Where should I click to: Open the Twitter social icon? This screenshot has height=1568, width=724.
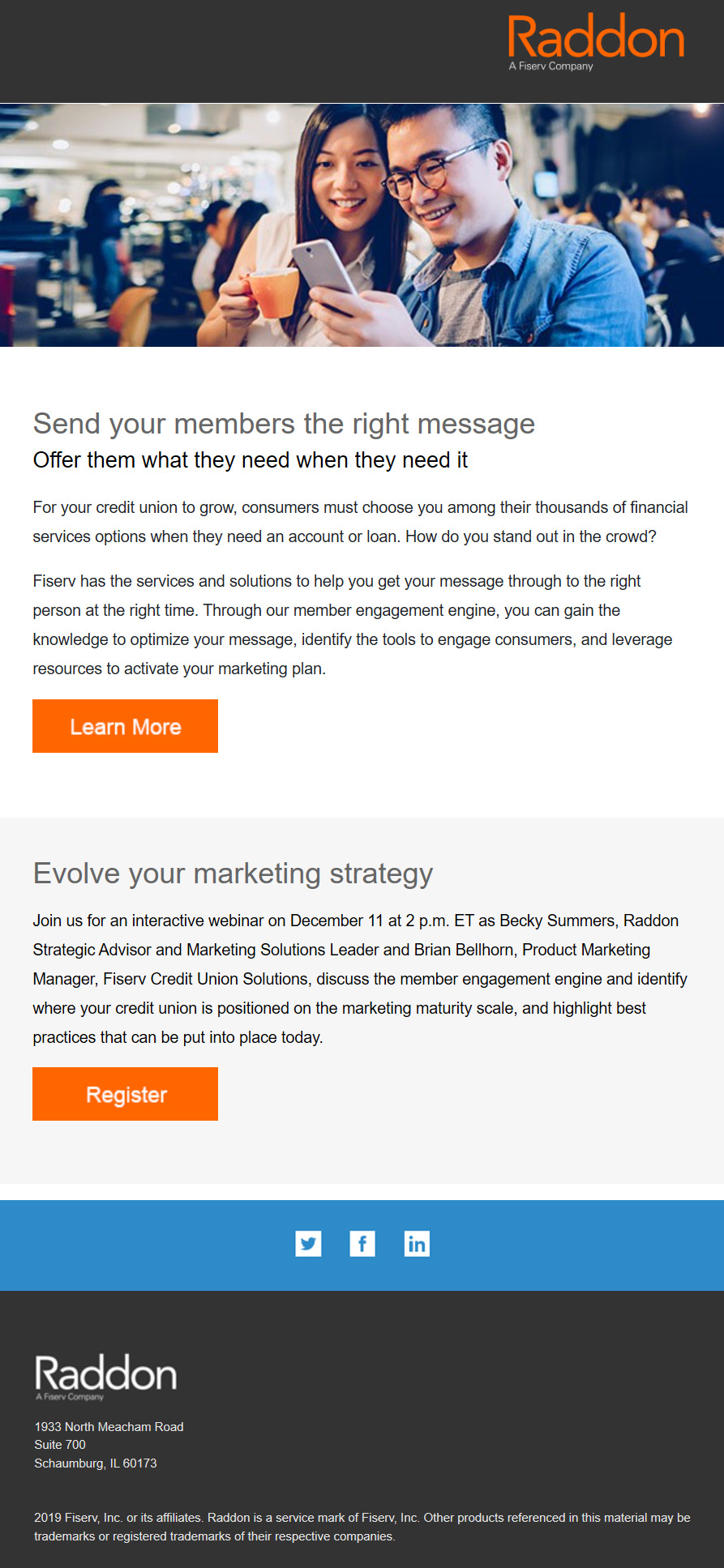click(x=308, y=1244)
